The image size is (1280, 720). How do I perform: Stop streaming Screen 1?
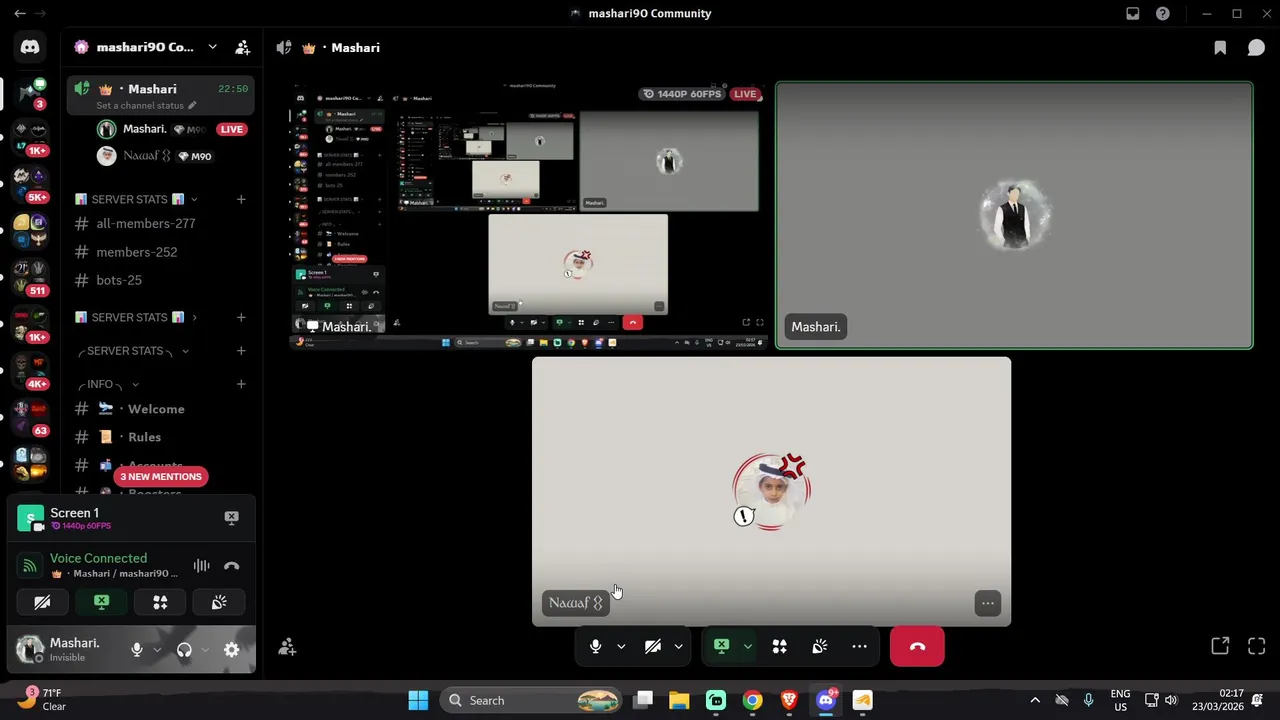231,517
